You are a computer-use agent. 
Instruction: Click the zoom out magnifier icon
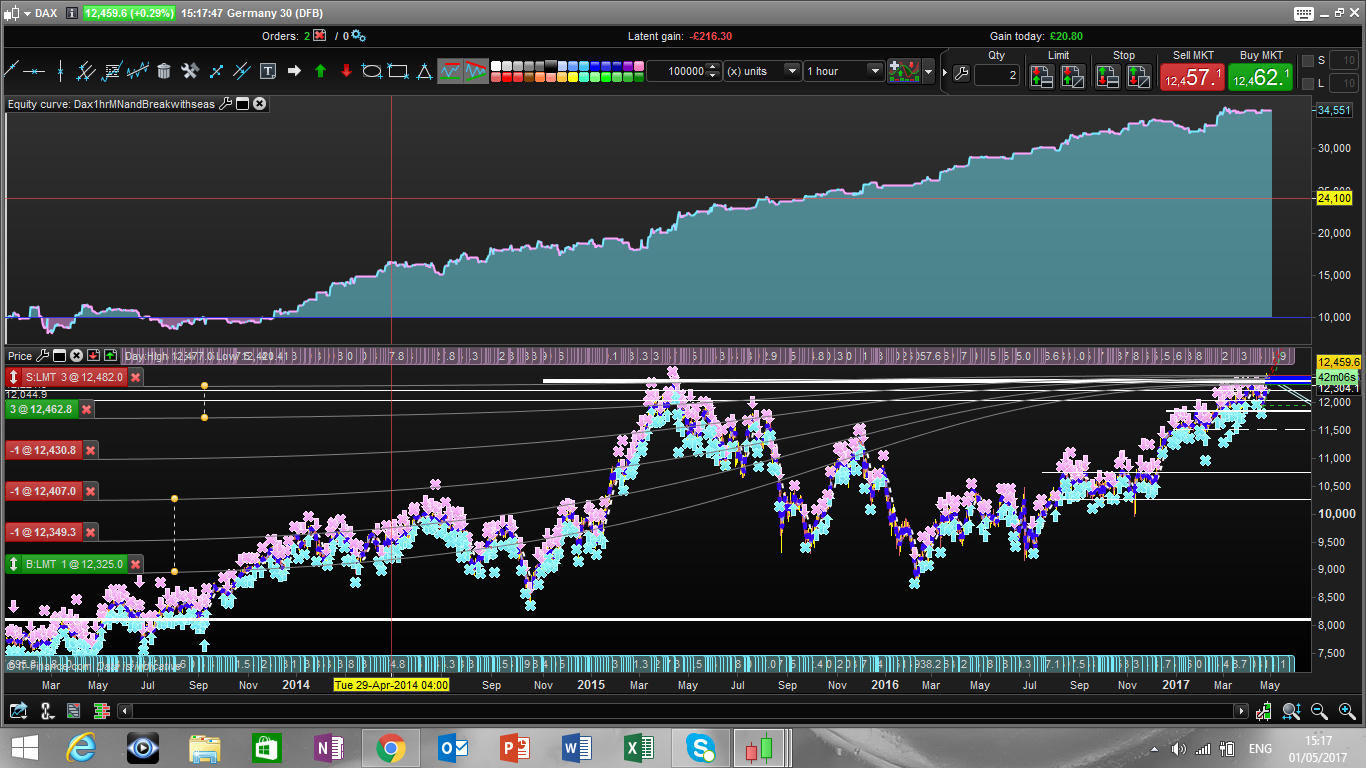[x=1319, y=711]
